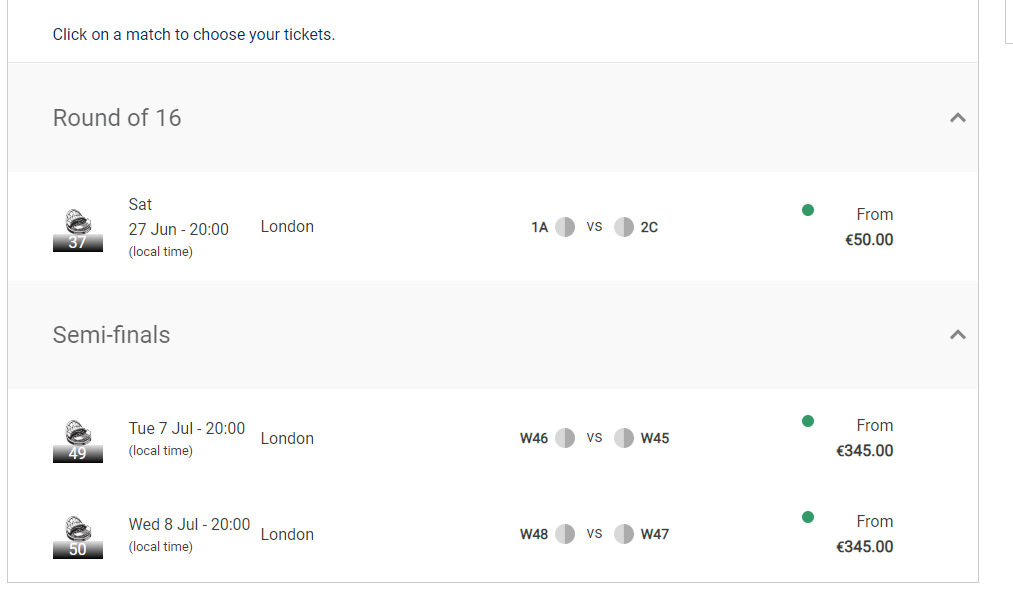Collapse the Round of 16 section chevron
This screenshot has height=613, width=1013.
tap(957, 118)
